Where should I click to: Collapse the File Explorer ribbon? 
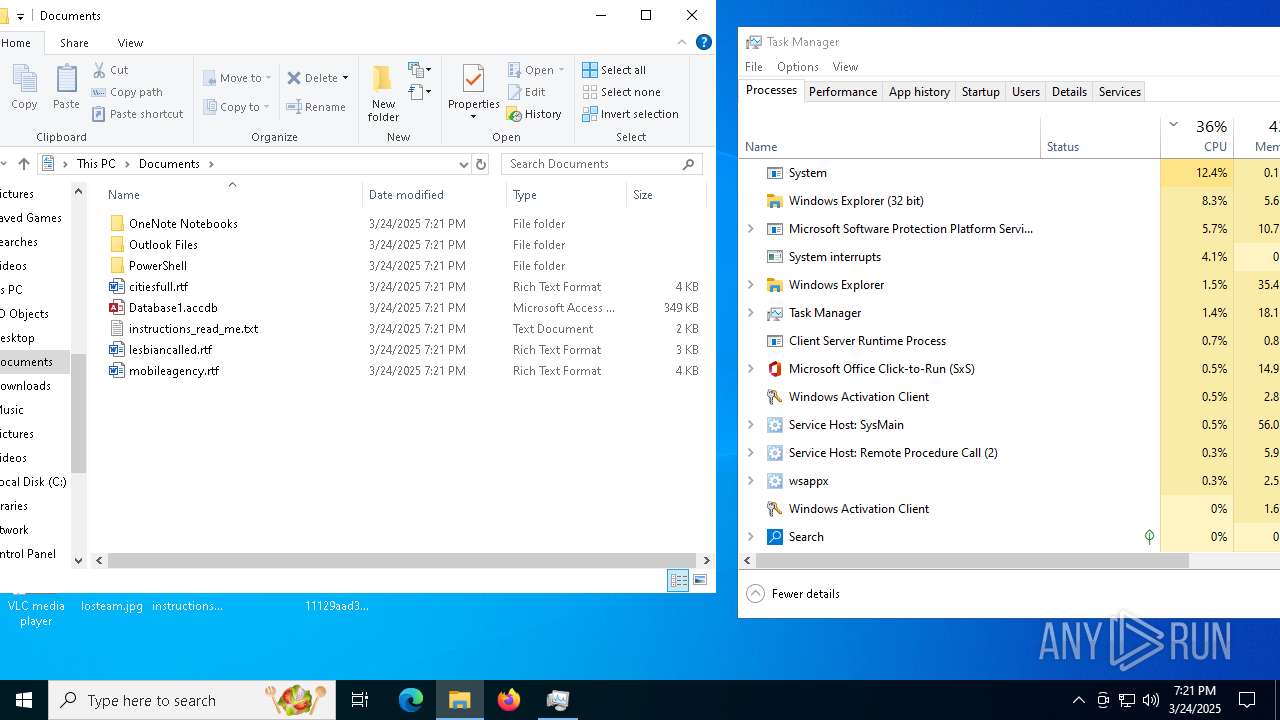click(682, 42)
